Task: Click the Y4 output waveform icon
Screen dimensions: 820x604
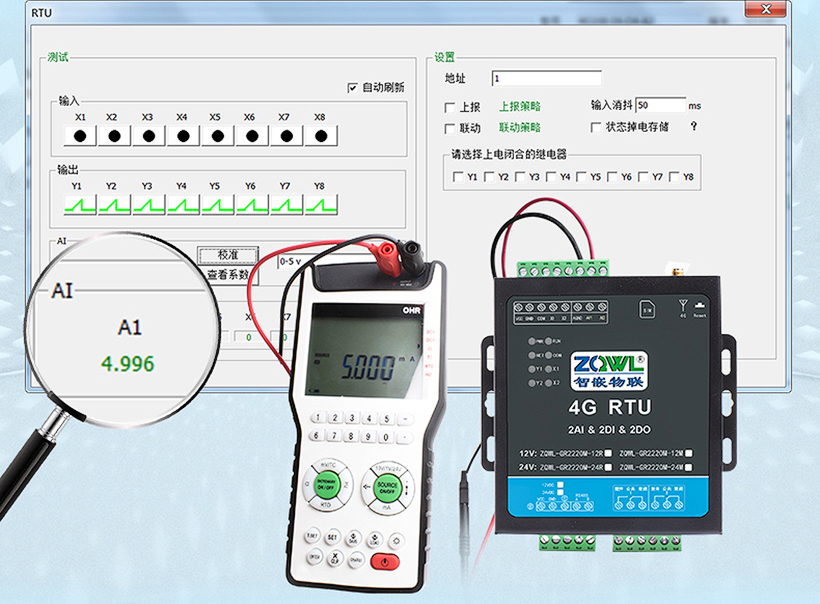Action: click(183, 205)
